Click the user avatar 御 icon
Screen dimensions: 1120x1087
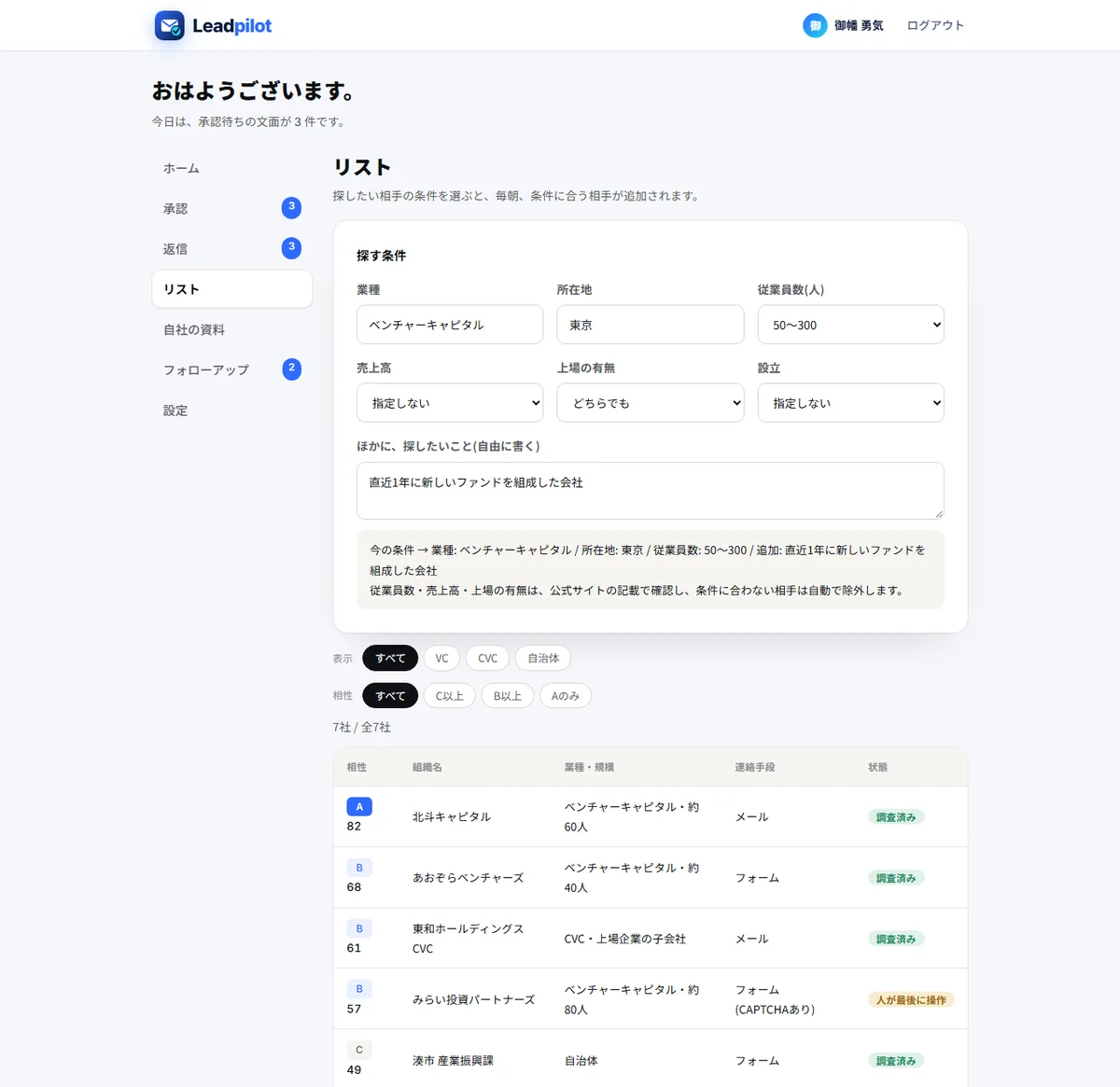click(815, 25)
